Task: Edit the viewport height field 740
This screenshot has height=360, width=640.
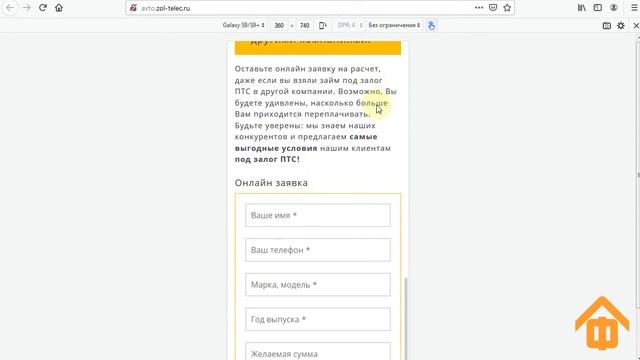Action: 304,25
